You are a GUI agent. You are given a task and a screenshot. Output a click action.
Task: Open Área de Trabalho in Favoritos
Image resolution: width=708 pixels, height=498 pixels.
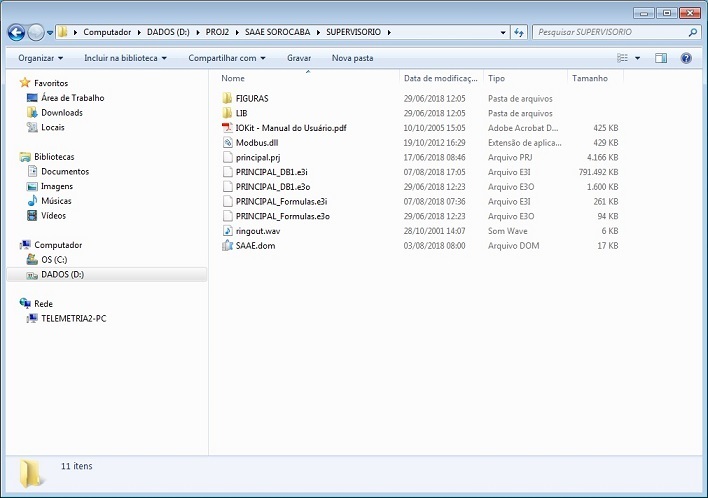pyautogui.click(x=72, y=98)
